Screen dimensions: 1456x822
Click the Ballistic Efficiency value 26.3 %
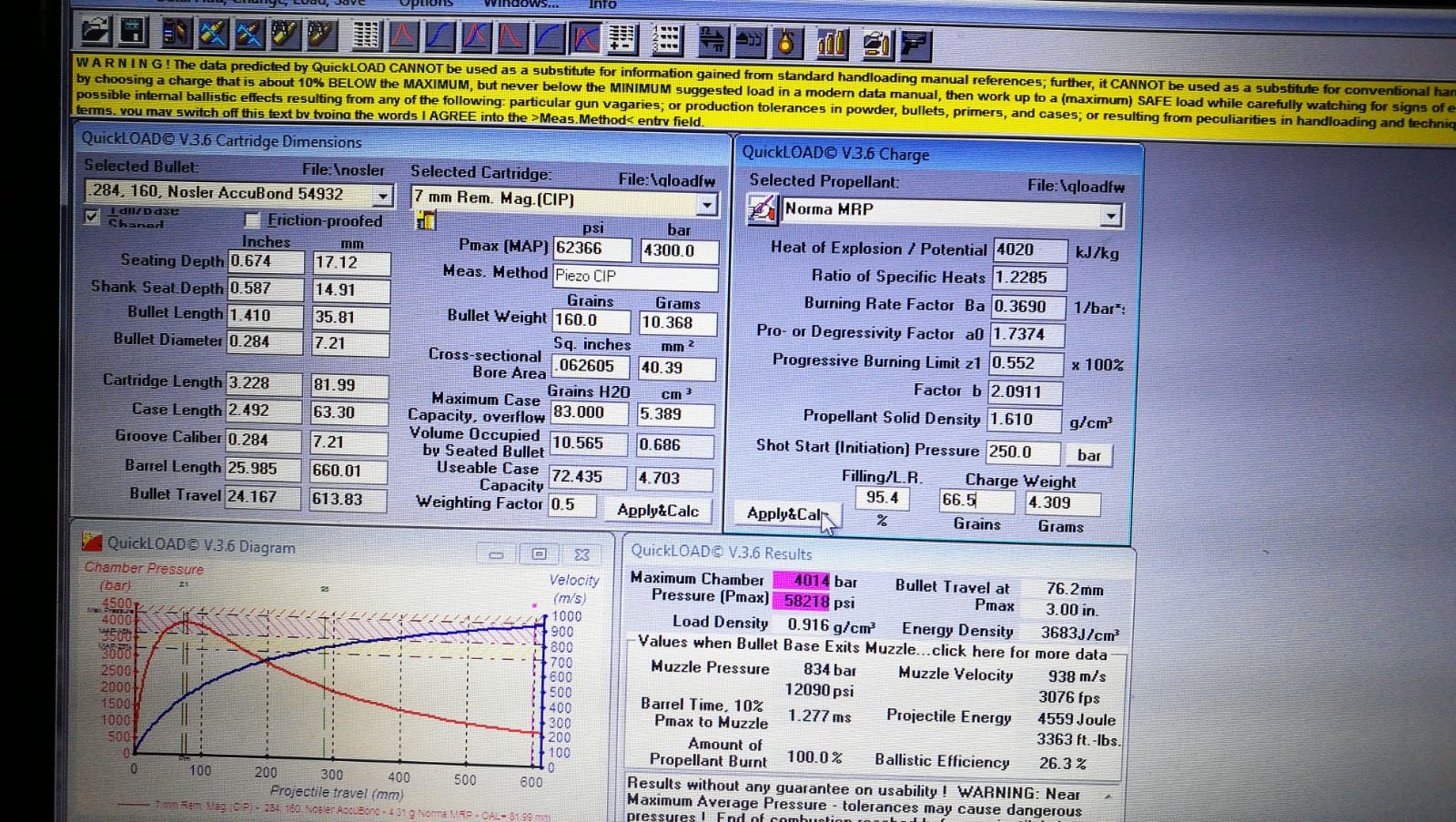click(1063, 764)
